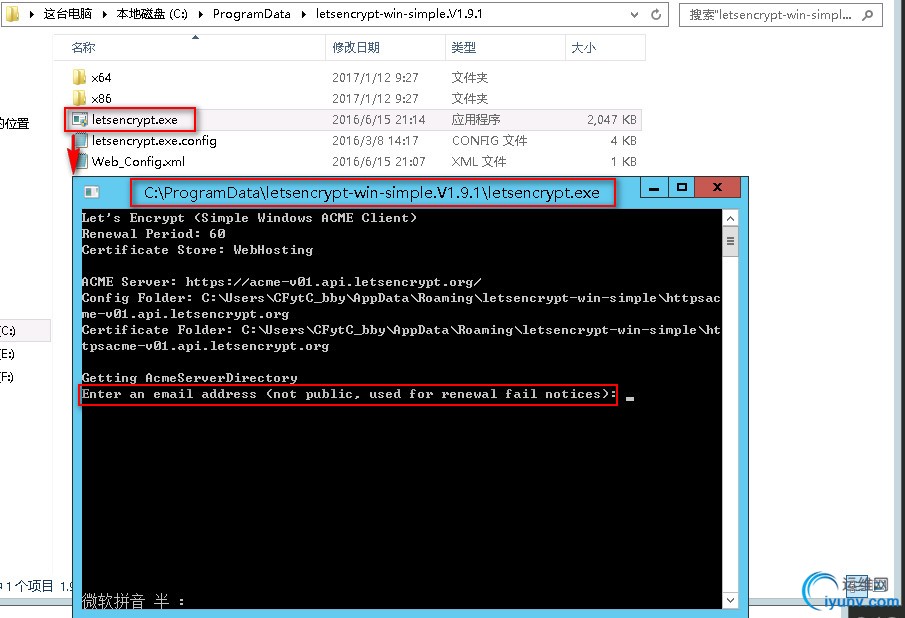Image resolution: width=905 pixels, height=618 pixels.
Task: Click the 应用程序 type cell
Action: point(476,119)
